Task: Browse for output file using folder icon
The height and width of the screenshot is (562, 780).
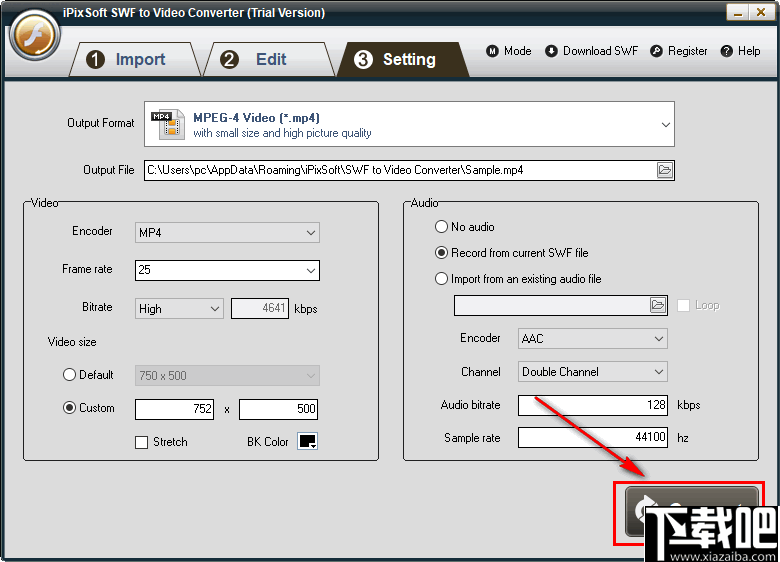Action: pos(665,170)
